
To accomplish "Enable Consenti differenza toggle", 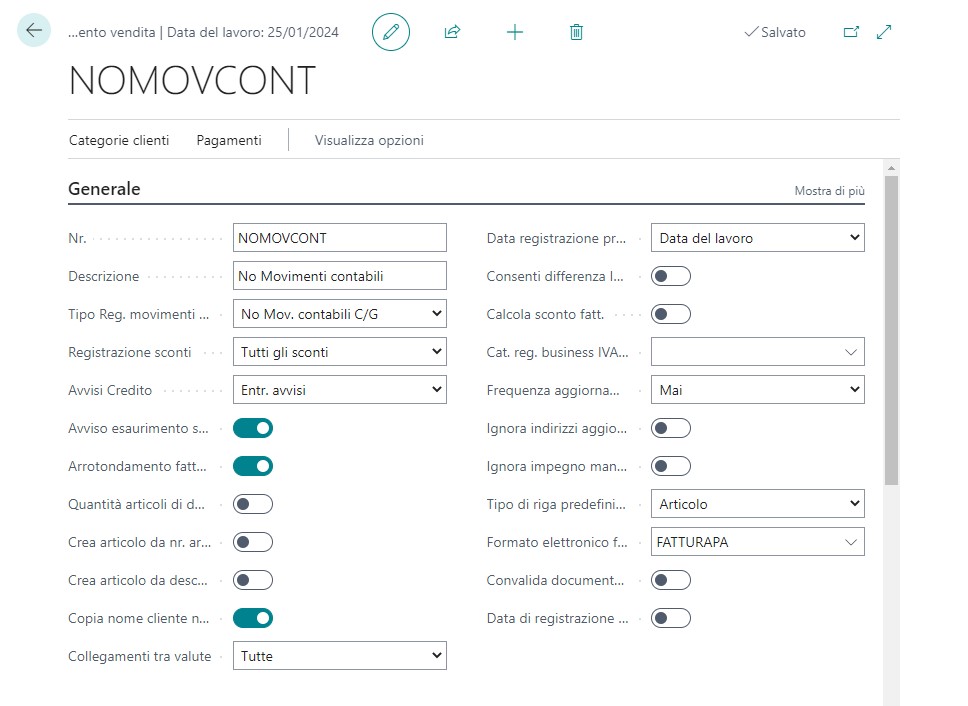I will (671, 276).
